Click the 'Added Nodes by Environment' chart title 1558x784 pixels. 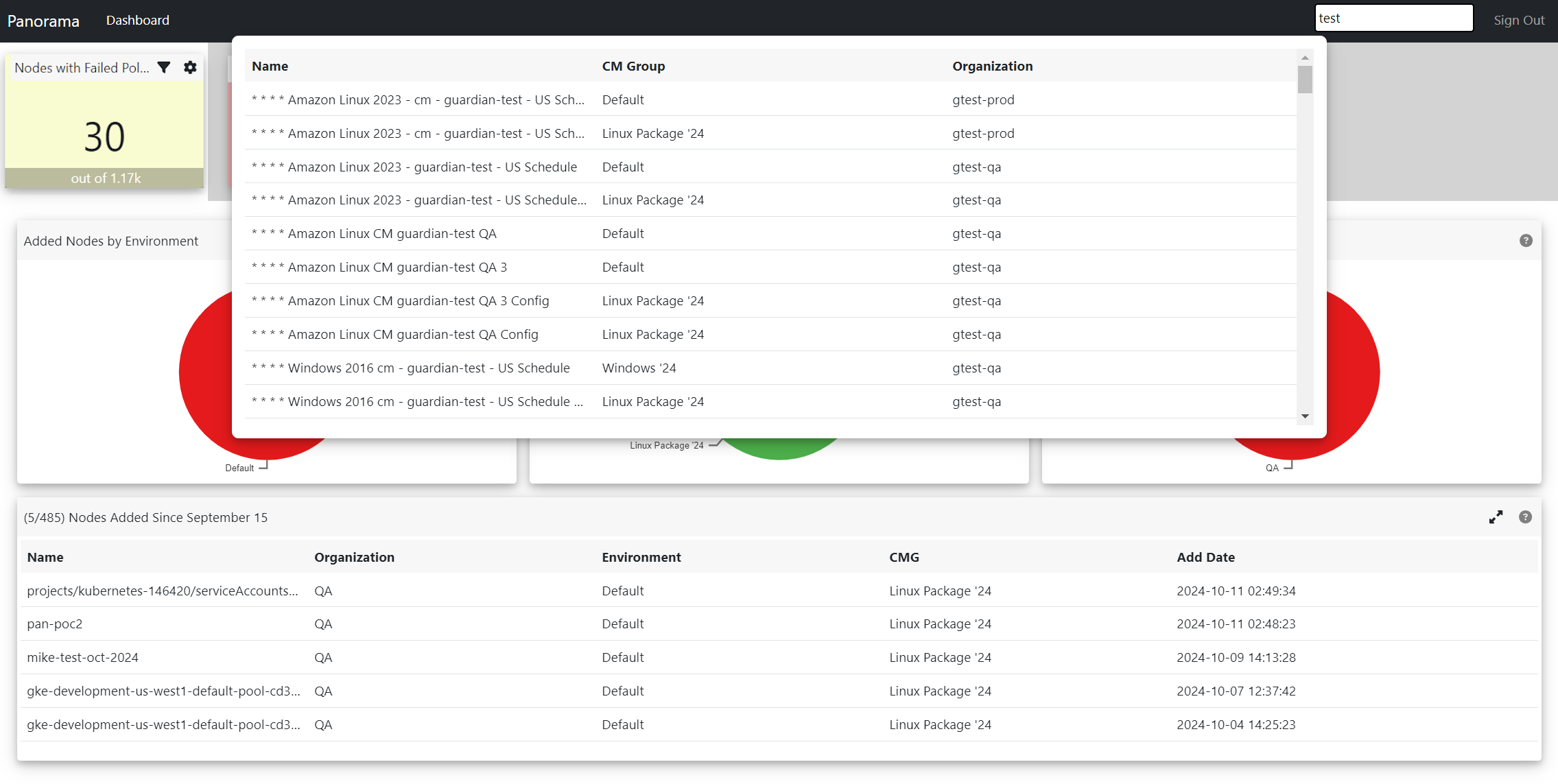click(111, 241)
